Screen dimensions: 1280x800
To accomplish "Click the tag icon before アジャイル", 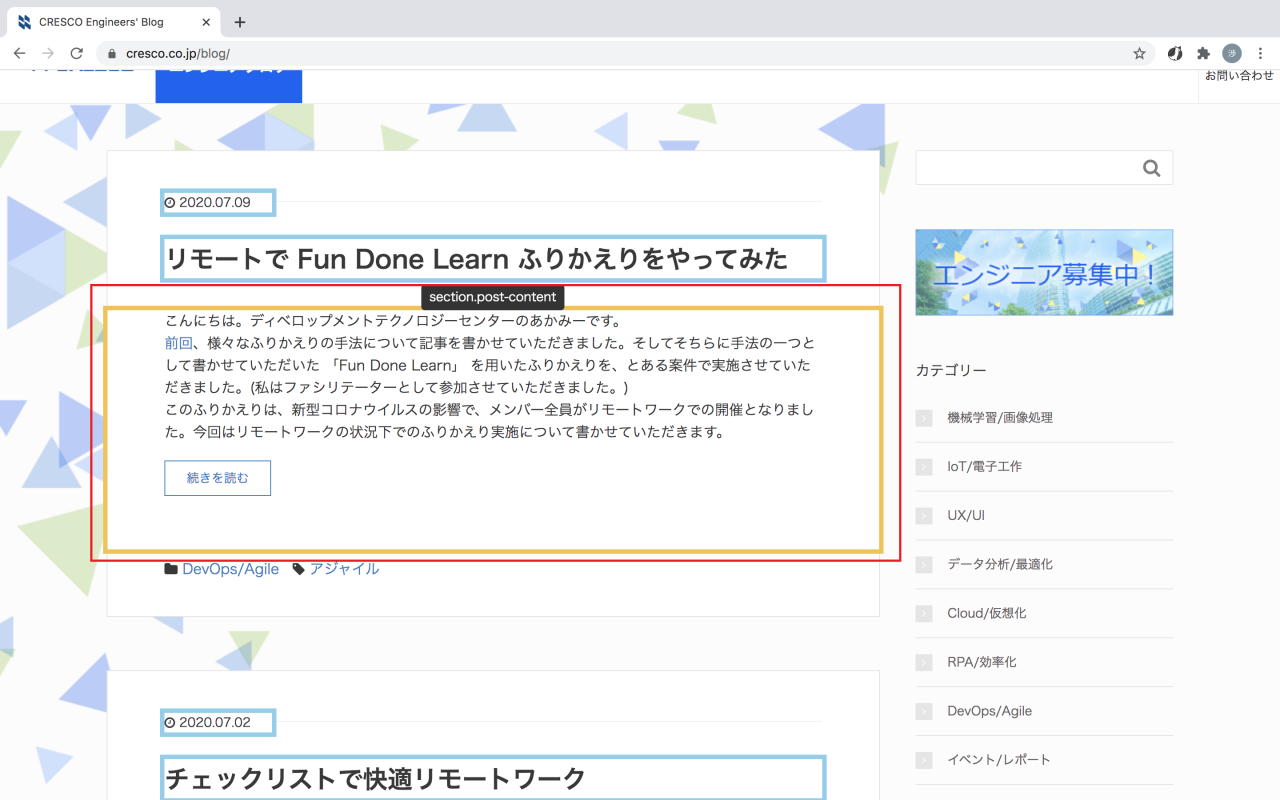I will [298, 569].
